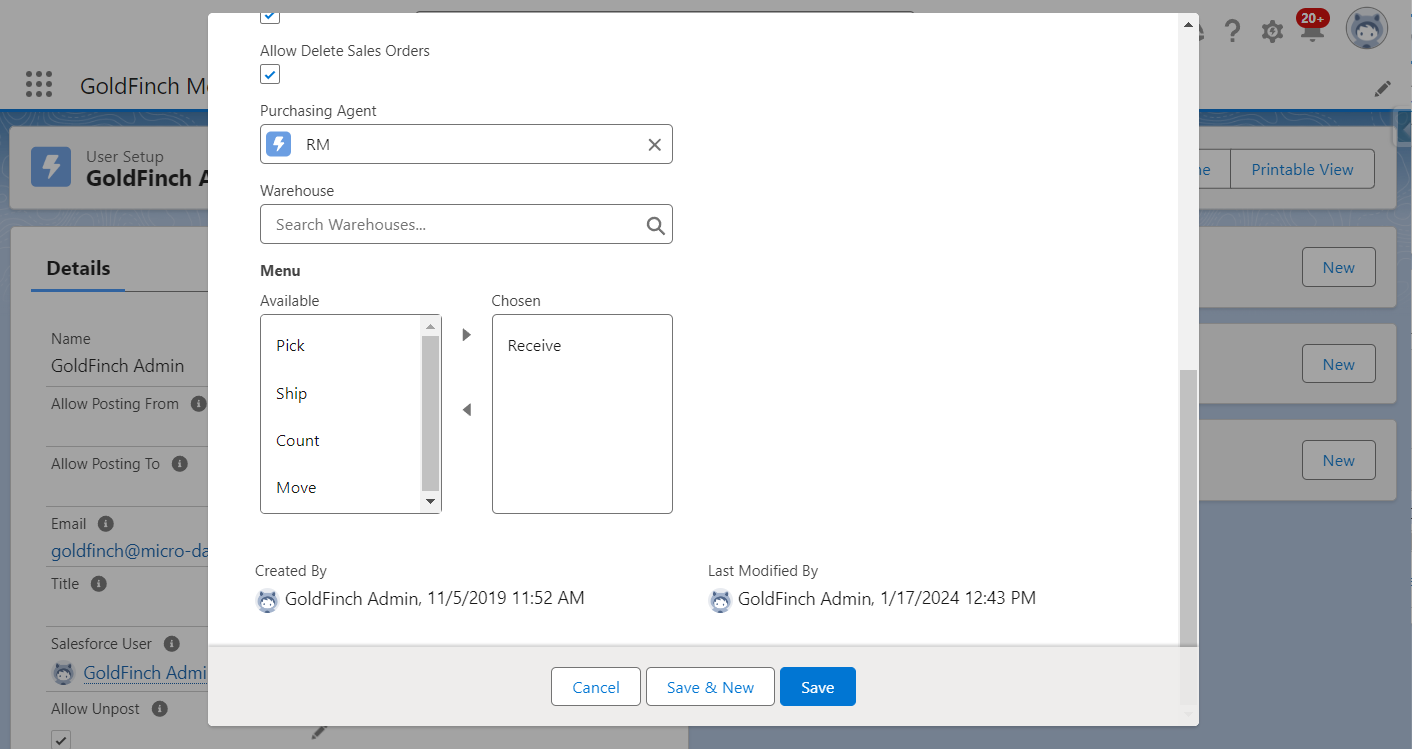Open the Setup gear icon
1412x749 pixels.
click(x=1272, y=31)
